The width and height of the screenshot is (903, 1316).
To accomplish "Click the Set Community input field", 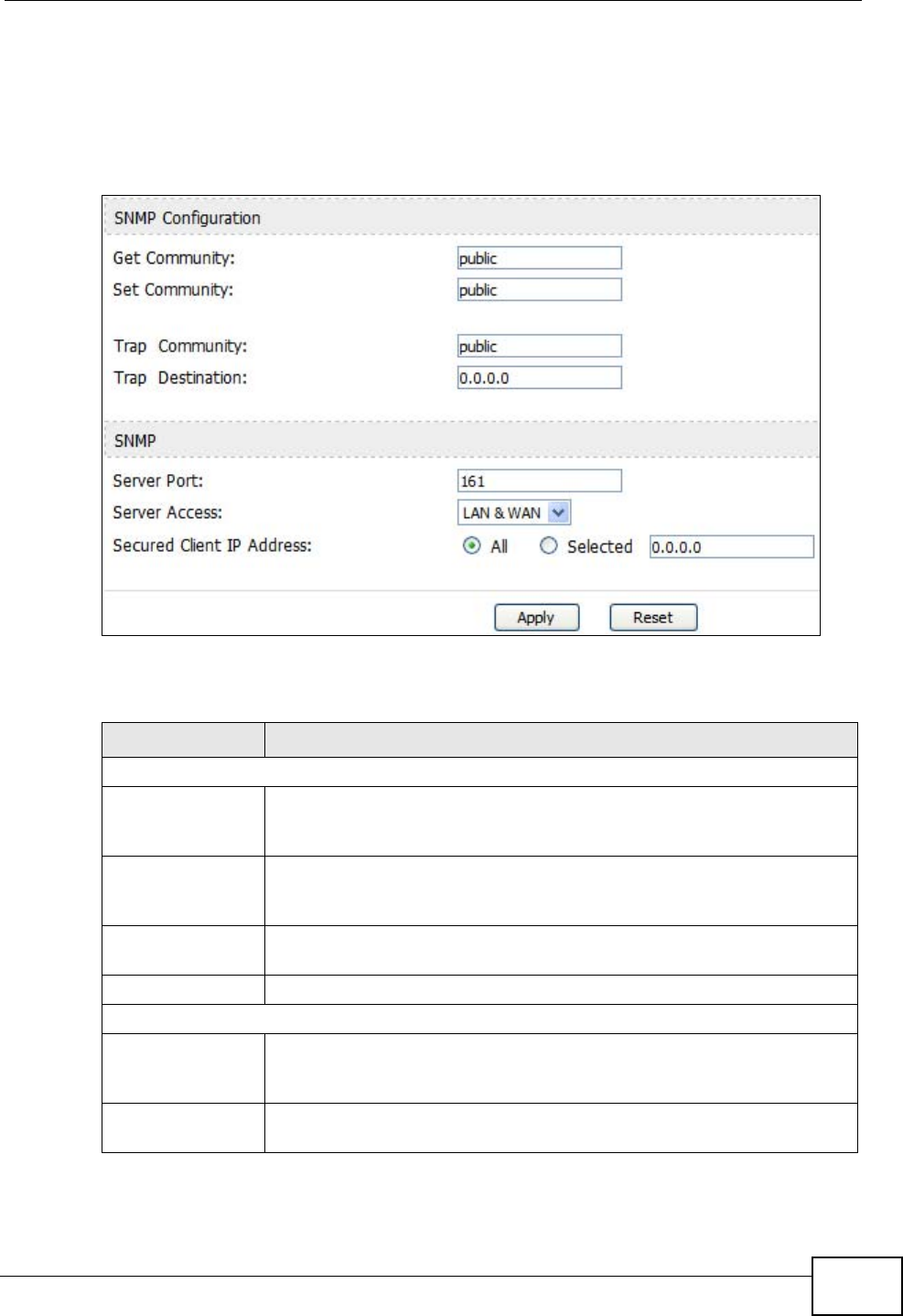I will click(539, 290).
